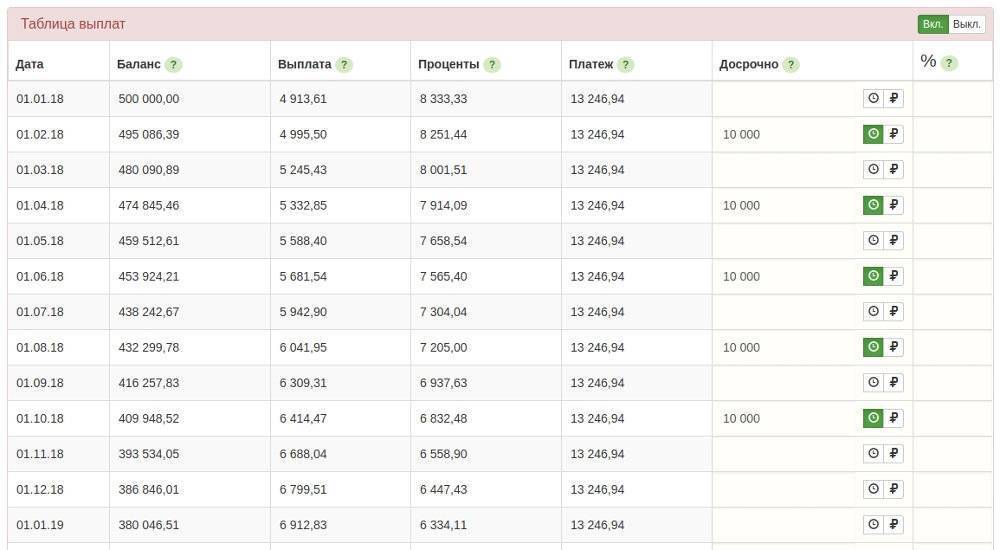Toggle the green clock button for 01.10.18

pyautogui.click(x=873, y=418)
